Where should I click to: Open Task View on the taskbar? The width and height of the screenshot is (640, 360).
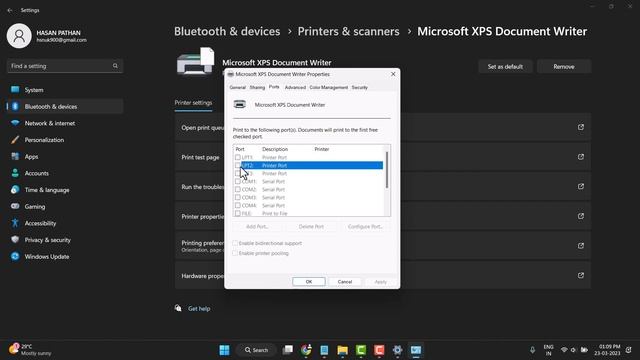click(x=288, y=350)
